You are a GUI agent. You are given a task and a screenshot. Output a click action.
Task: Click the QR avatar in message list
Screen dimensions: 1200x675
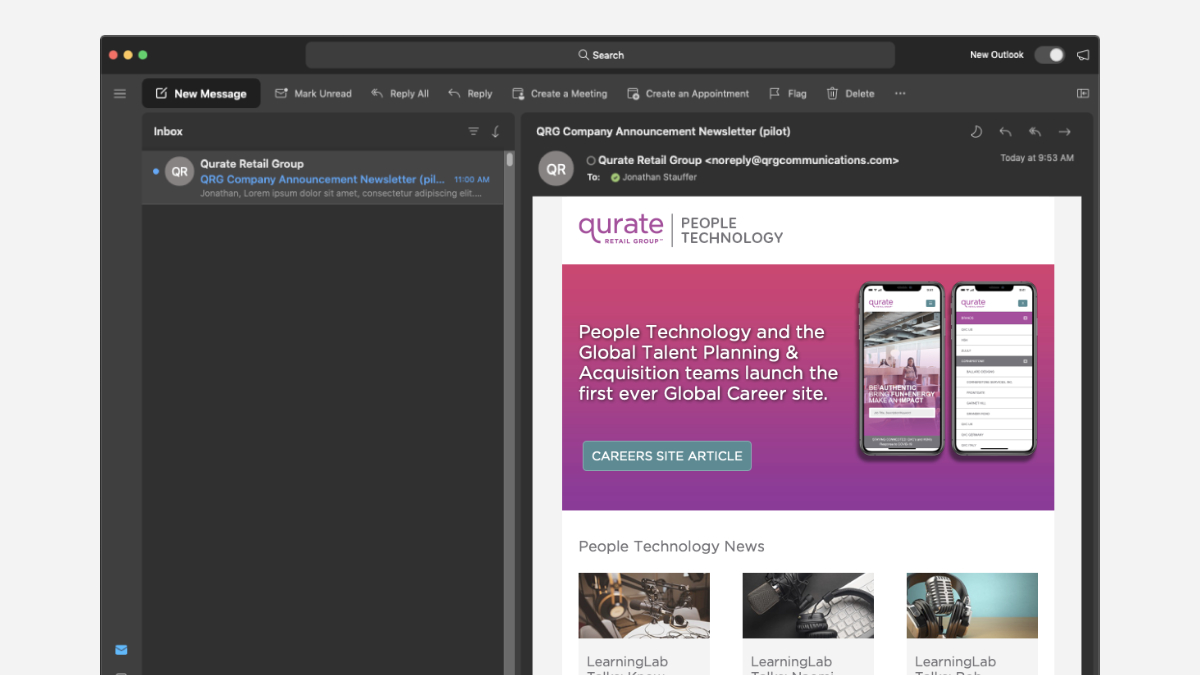(x=179, y=172)
